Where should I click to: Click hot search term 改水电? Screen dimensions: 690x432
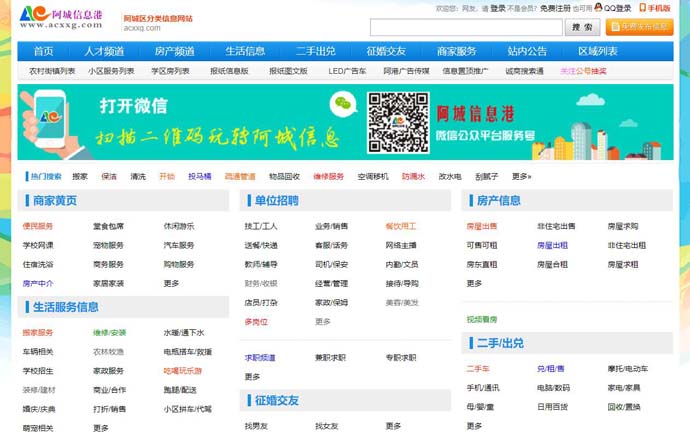pyautogui.click(x=450, y=176)
